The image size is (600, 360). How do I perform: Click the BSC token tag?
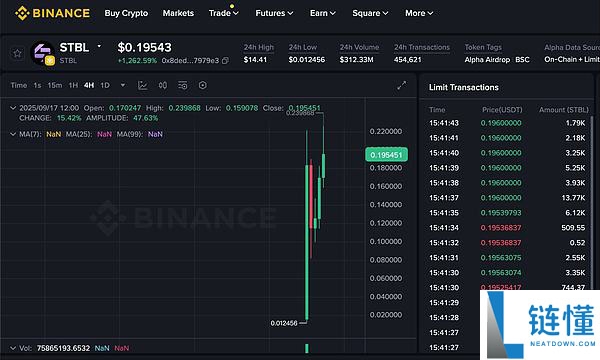(x=522, y=60)
